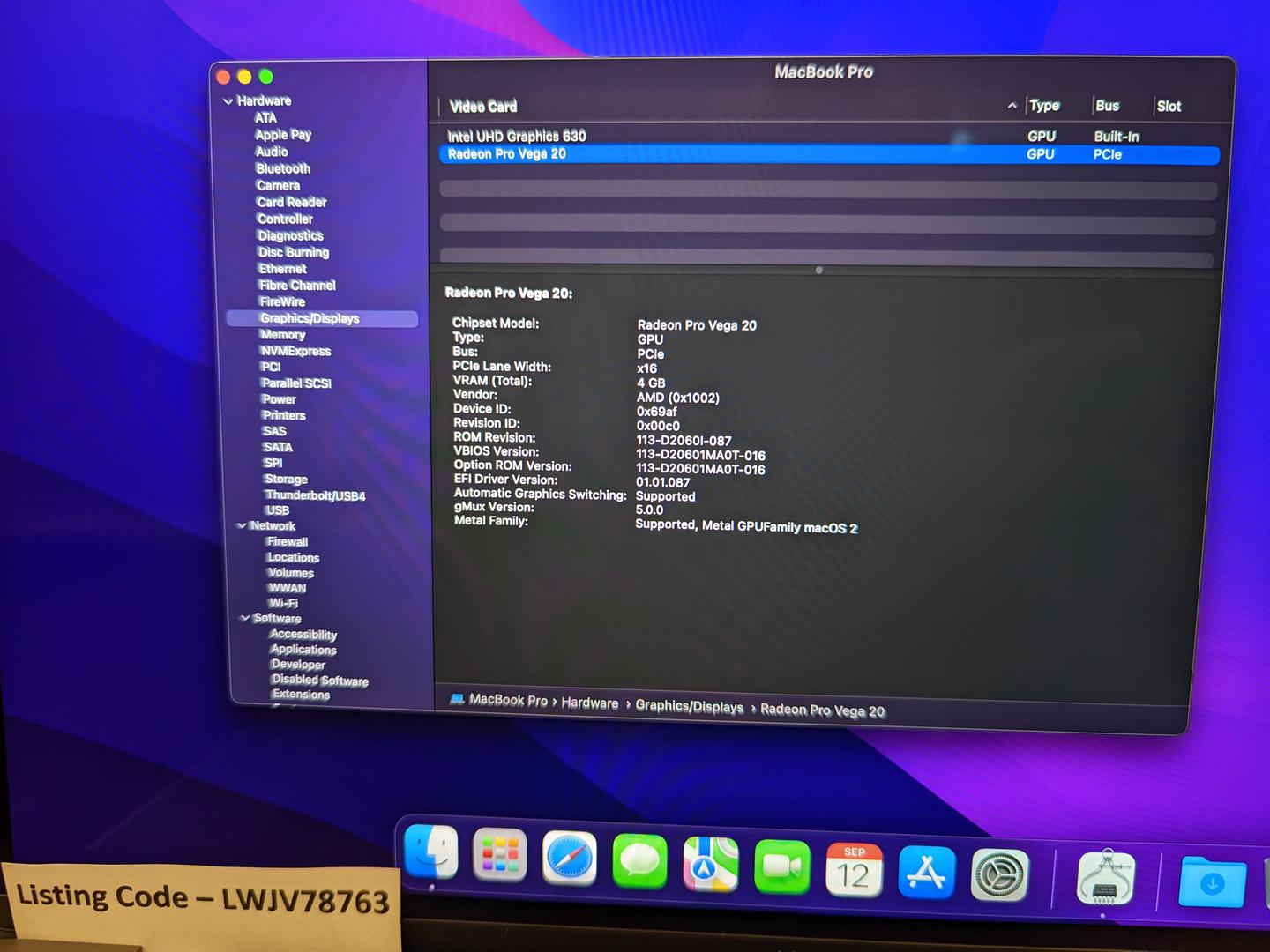Select SATA in sidebar

[278, 447]
